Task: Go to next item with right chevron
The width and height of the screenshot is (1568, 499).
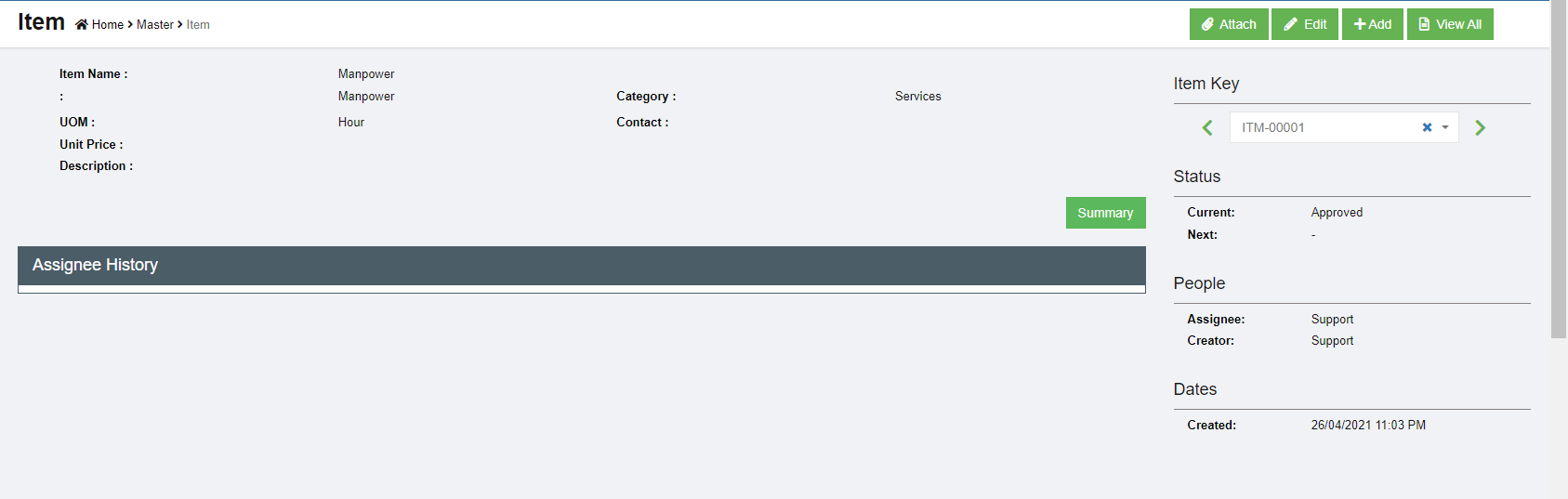Action: click(x=1480, y=128)
